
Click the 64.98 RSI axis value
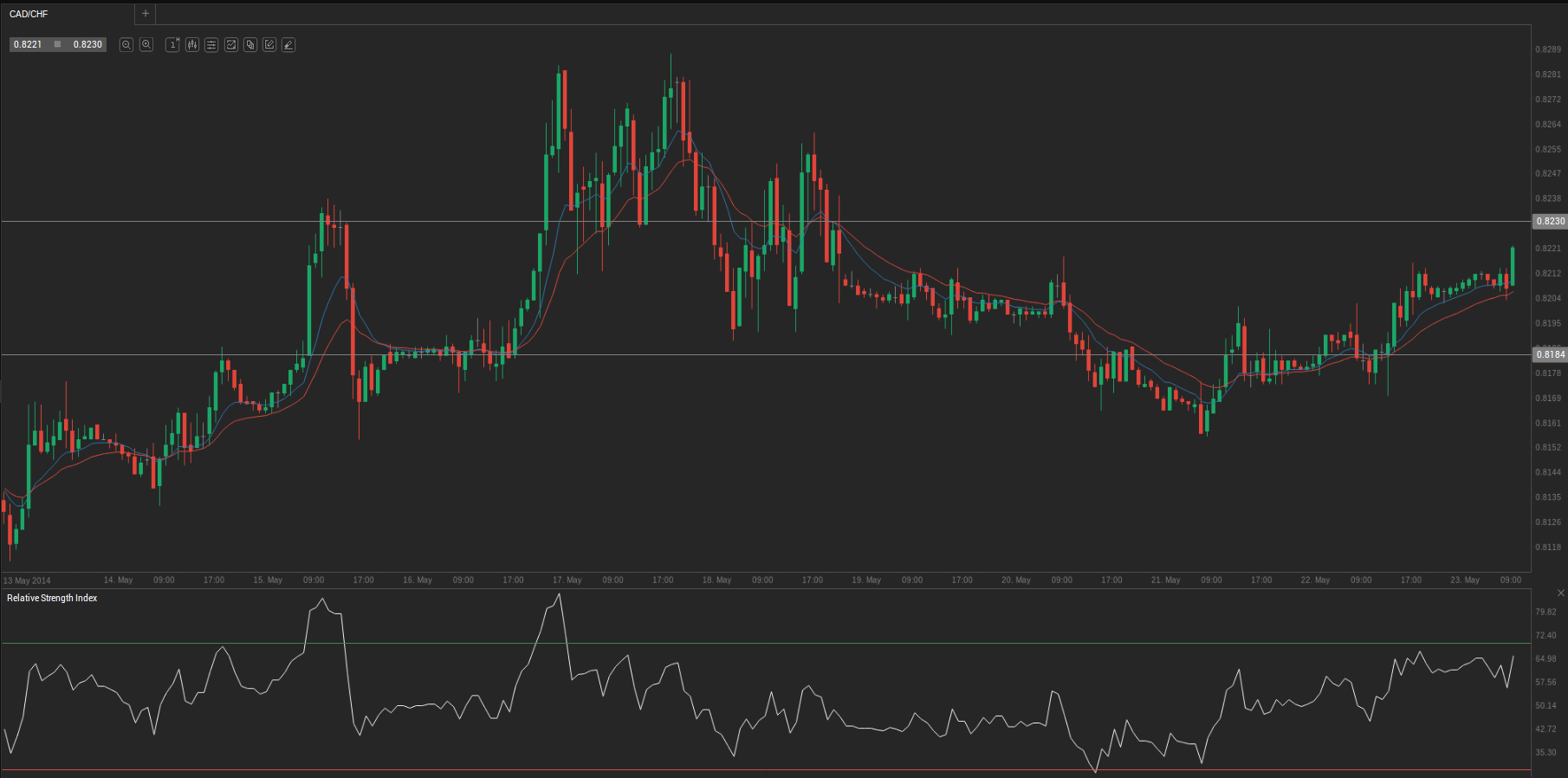pos(1545,658)
